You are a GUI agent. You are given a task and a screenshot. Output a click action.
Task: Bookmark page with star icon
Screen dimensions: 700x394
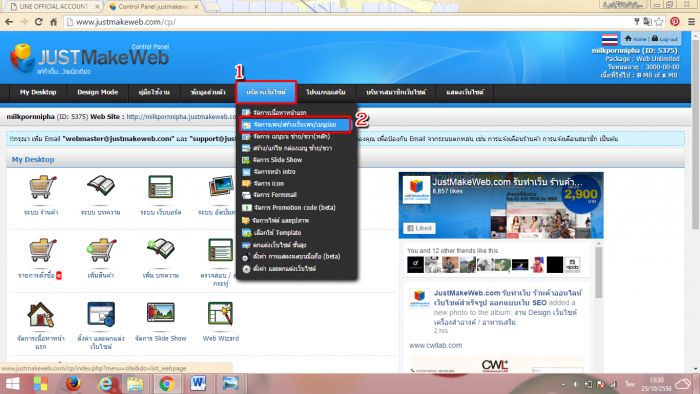658,21
